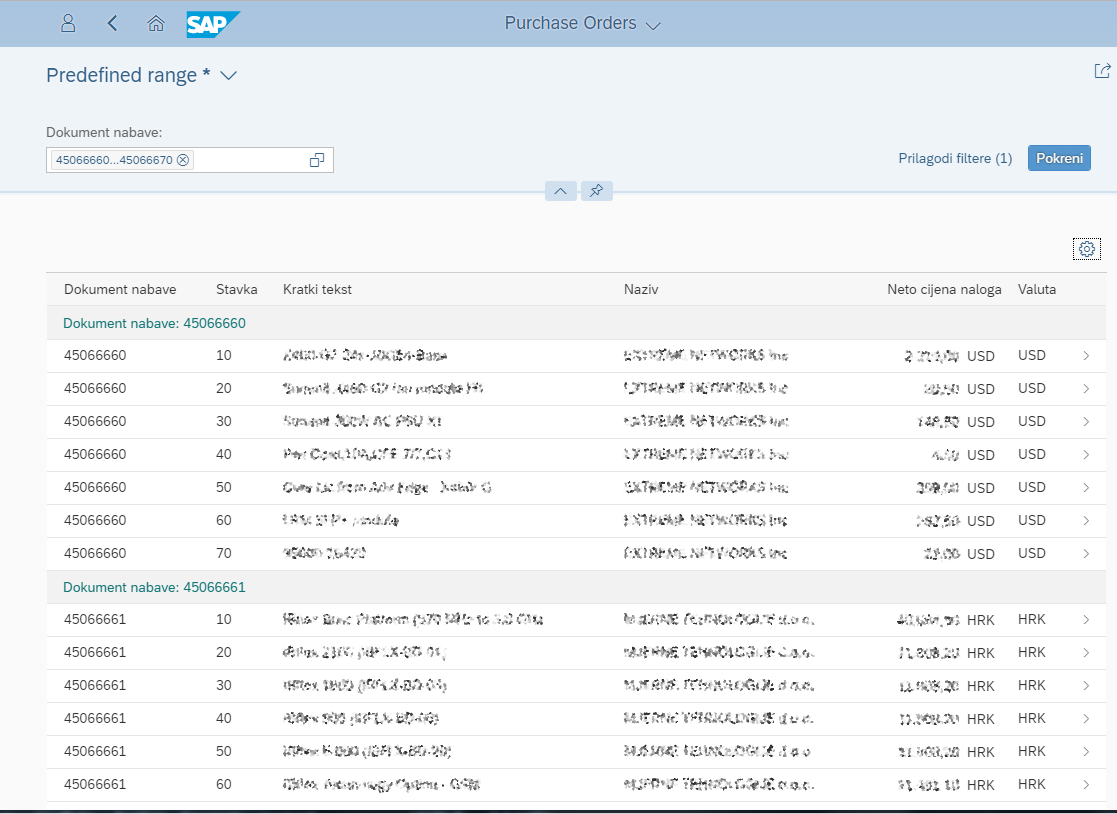Navigate into row 45066661 item 60
This screenshot has width=1117, height=814.
[x=1086, y=785]
